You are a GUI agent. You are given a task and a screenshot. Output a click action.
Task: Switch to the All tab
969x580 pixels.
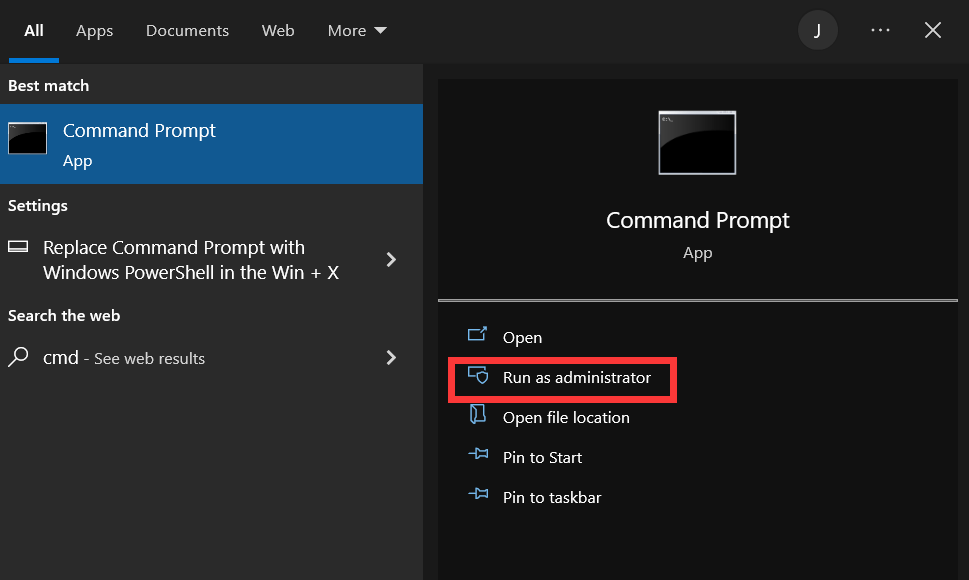click(x=34, y=31)
